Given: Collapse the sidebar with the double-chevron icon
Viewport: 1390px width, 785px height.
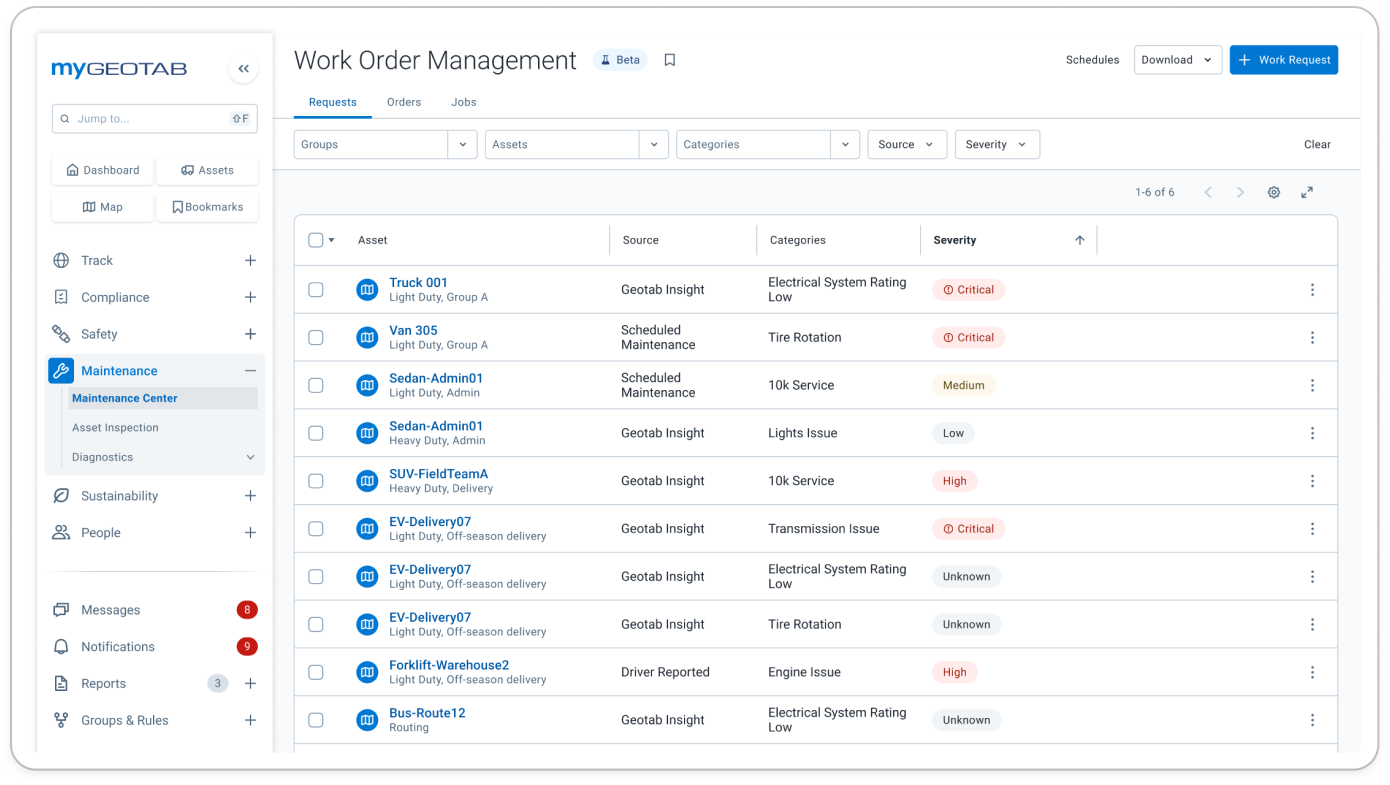Looking at the screenshot, I should click(x=243, y=68).
